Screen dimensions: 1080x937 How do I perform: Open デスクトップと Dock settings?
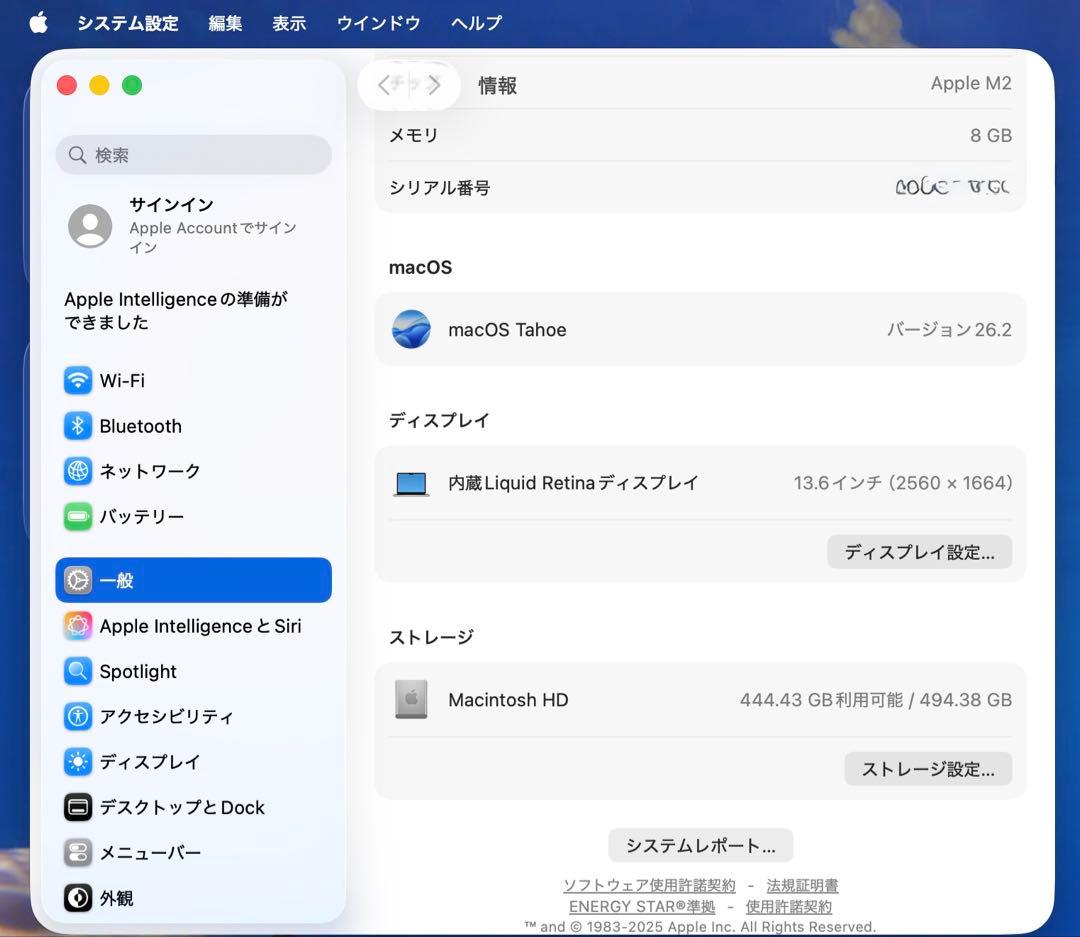click(x=77, y=807)
